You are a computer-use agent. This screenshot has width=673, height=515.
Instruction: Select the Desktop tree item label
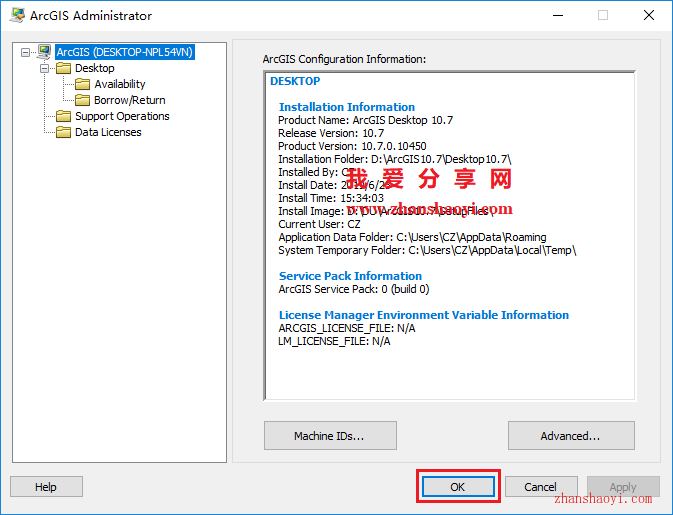[94, 68]
